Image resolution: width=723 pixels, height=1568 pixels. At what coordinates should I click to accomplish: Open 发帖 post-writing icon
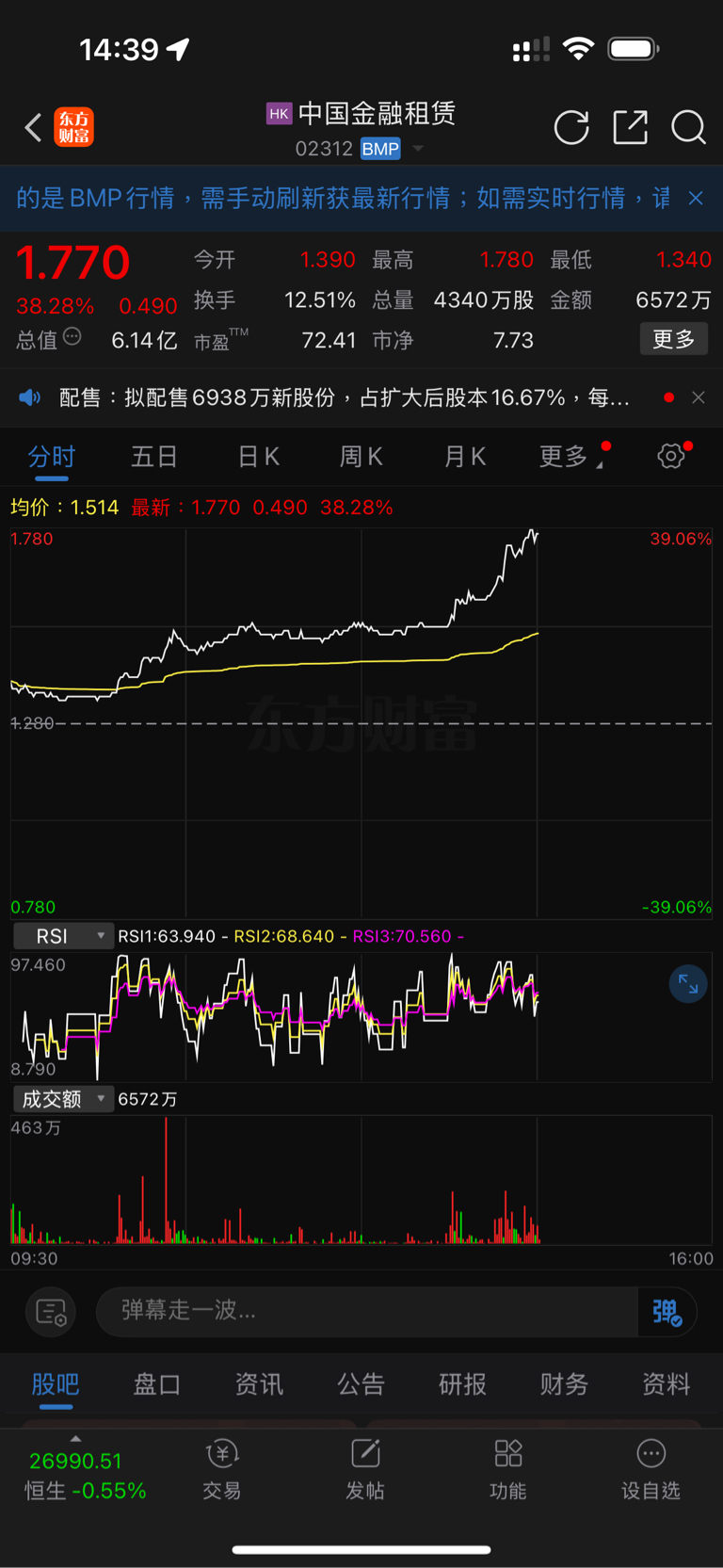tap(365, 1469)
